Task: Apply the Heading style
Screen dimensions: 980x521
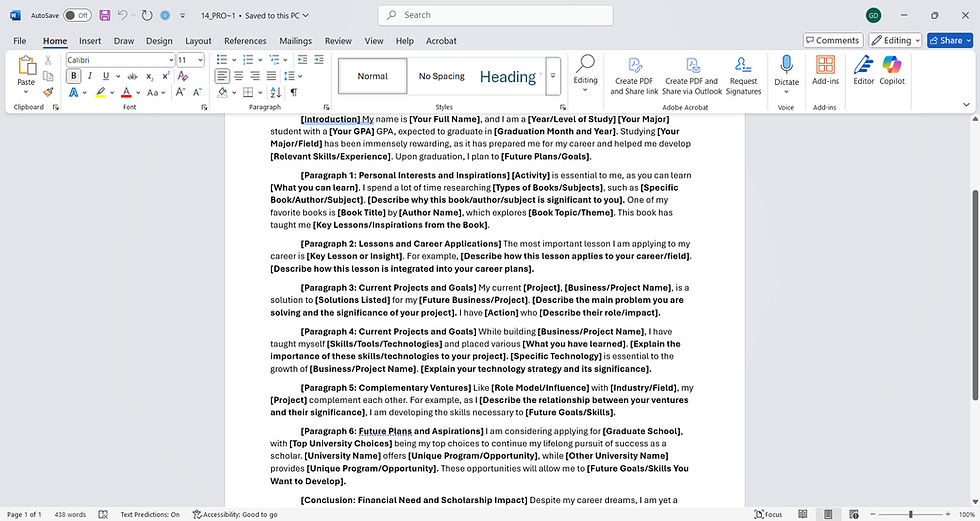Action: pos(508,76)
